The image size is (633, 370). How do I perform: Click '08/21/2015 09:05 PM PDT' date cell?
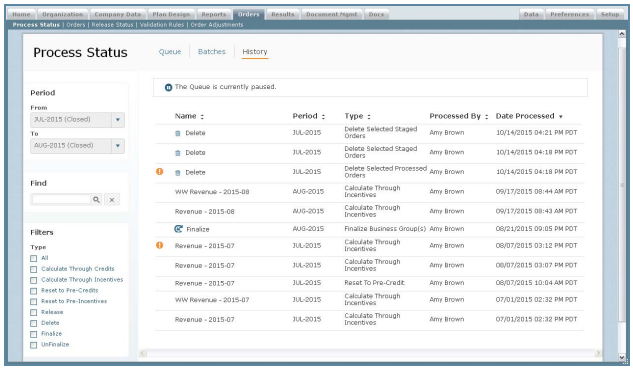[x=537, y=229]
